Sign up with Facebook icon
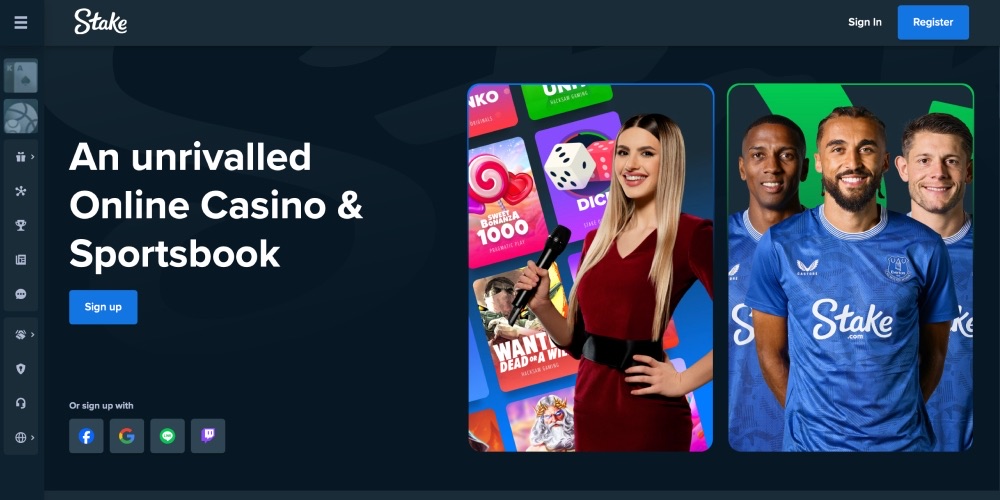This screenshot has width=1000, height=500. click(86, 436)
